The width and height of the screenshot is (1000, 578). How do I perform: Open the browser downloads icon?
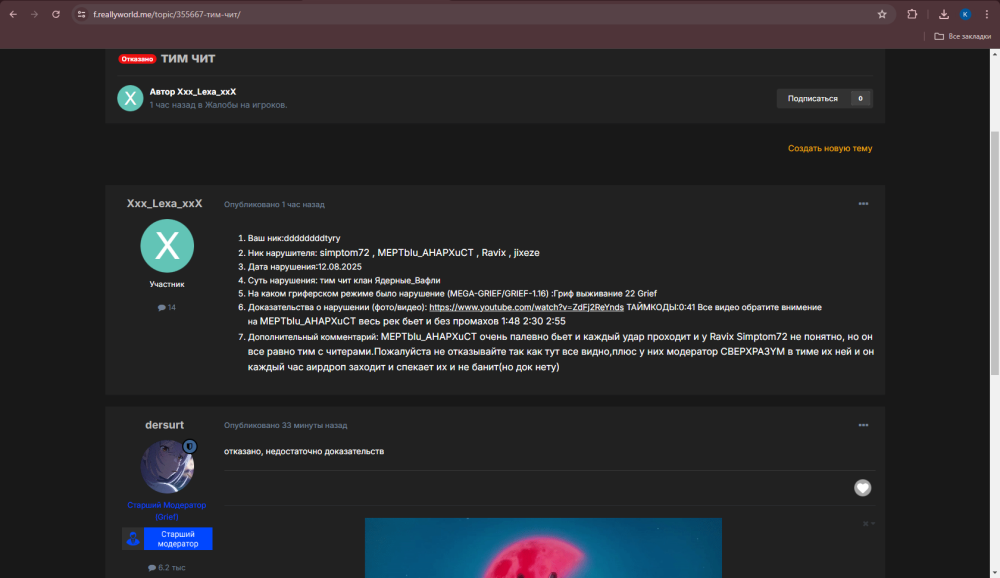tap(944, 14)
